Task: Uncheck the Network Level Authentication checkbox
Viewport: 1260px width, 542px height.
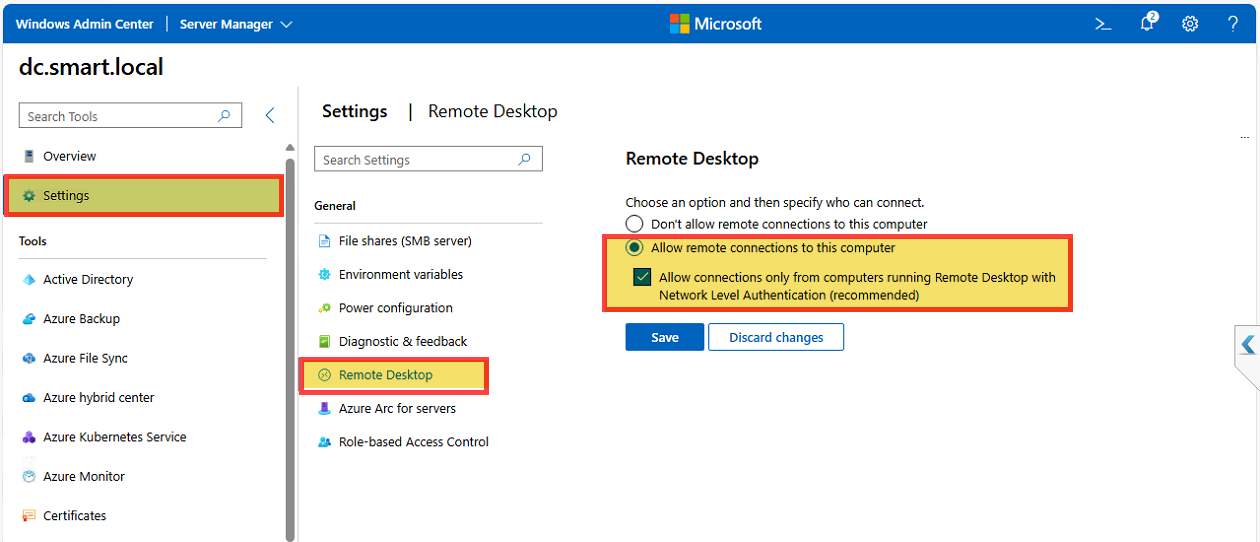Action: [642, 278]
